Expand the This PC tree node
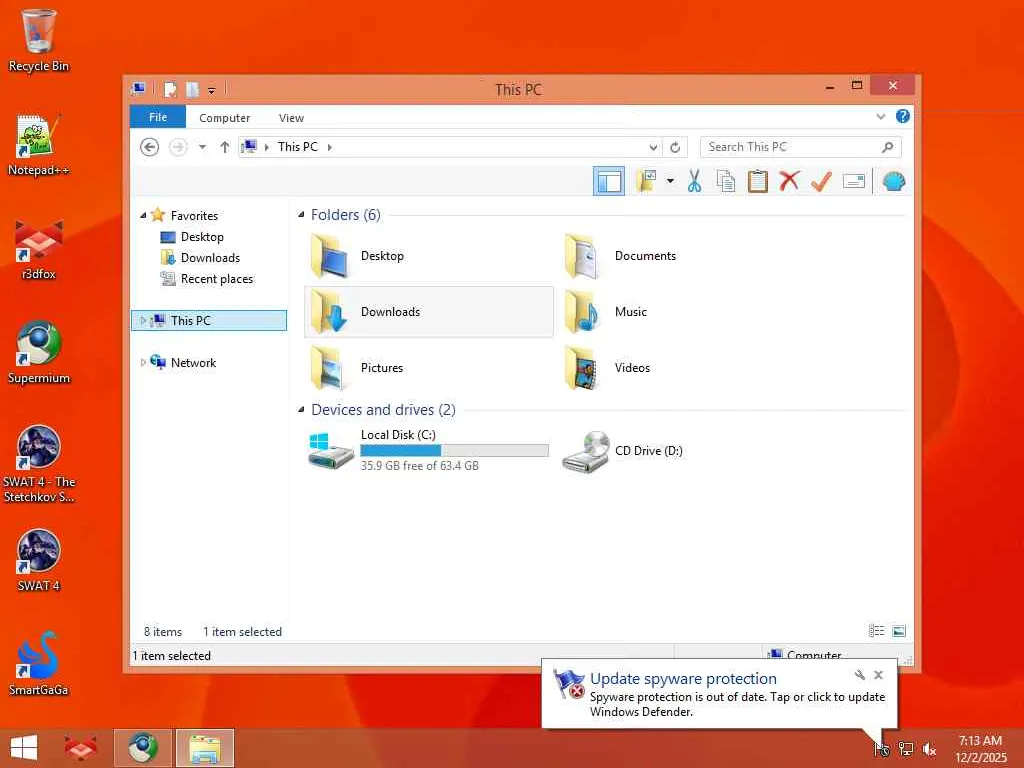This screenshot has height=768, width=1024. 143,321
